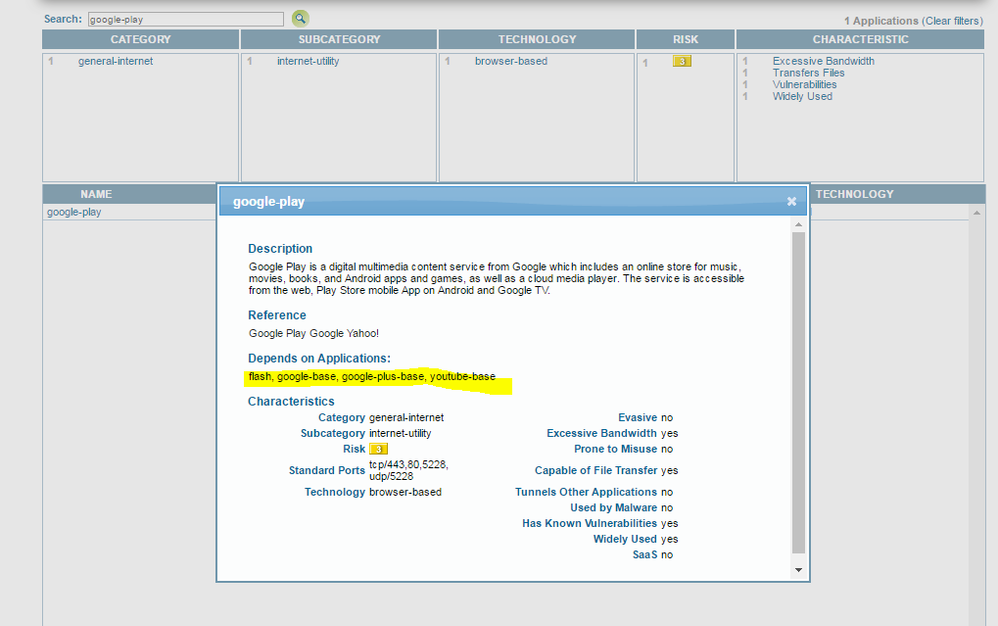This screenshot has height=626, width=998.
Task: Click the Standard Ports label
Action: (x=327, y=471)
